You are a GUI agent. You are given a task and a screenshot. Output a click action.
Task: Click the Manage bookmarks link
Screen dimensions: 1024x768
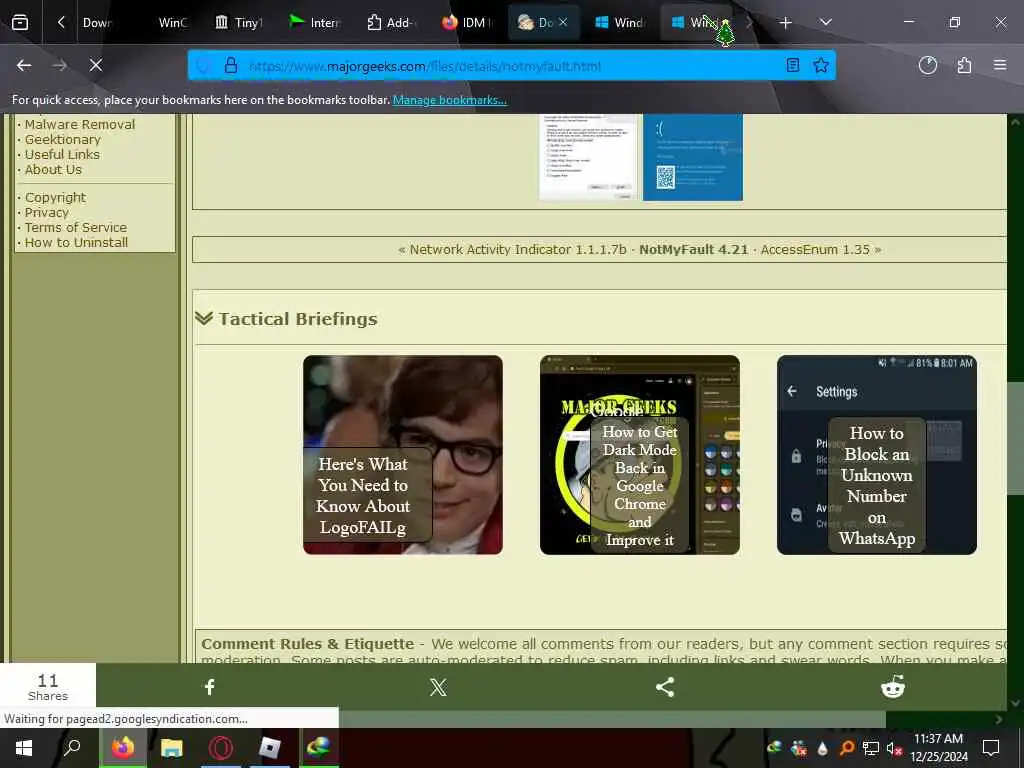point(449,100)
